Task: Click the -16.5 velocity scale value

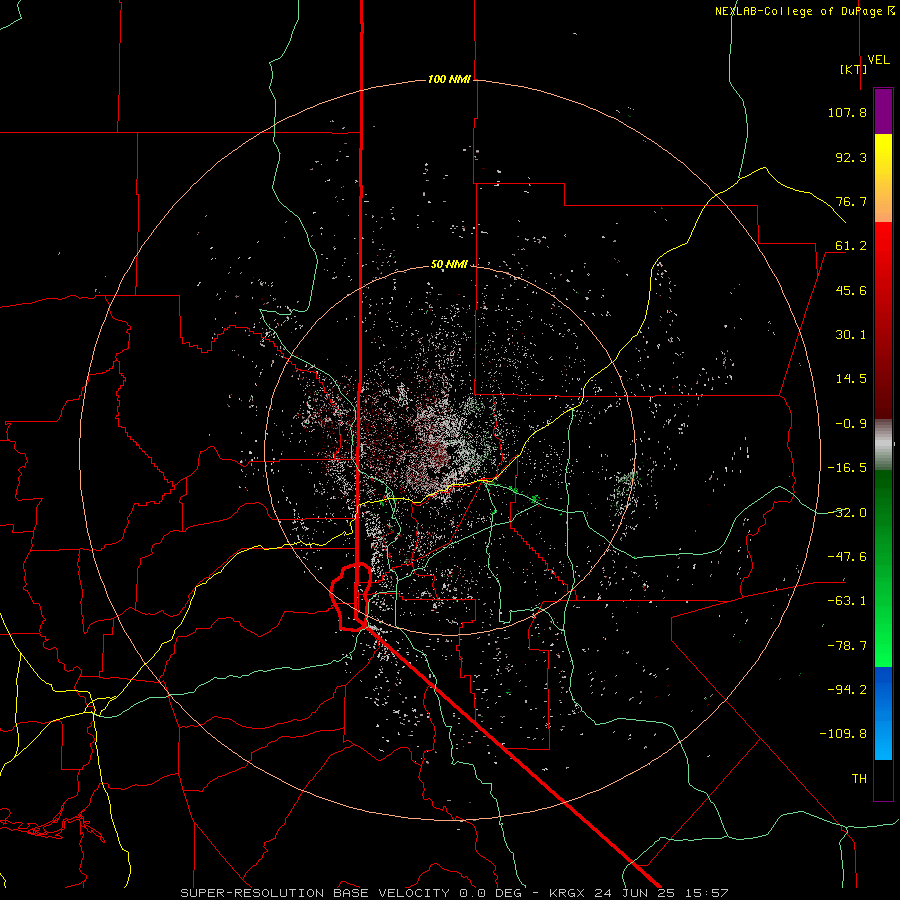Action: pos(847,468)
